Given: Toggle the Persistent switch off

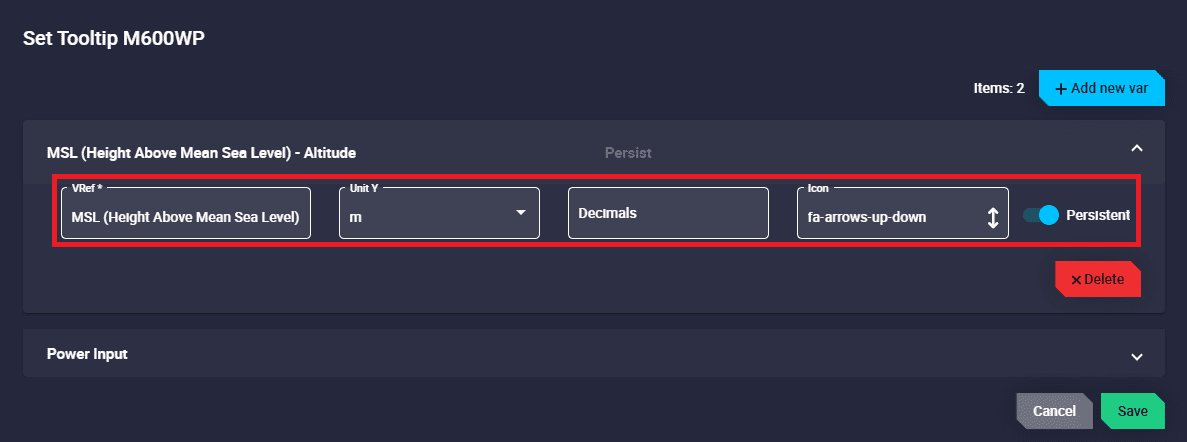Looking at the screenshot, I should coord(1042,215).
